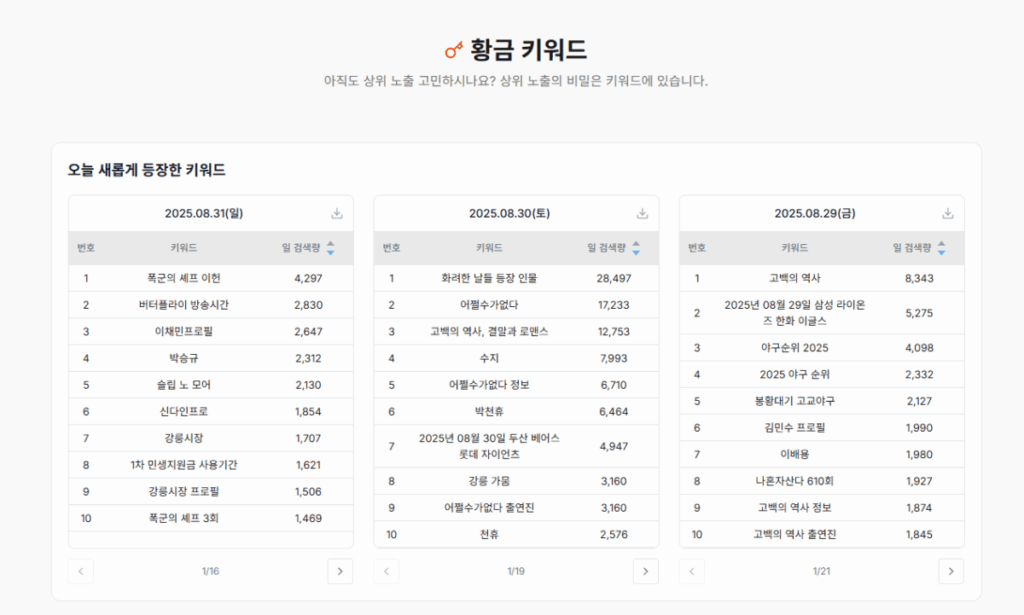This screenshot has height=615, width=1024.
Task: Select keyword 강릉시장 in row 7
Action: (184, 438)
